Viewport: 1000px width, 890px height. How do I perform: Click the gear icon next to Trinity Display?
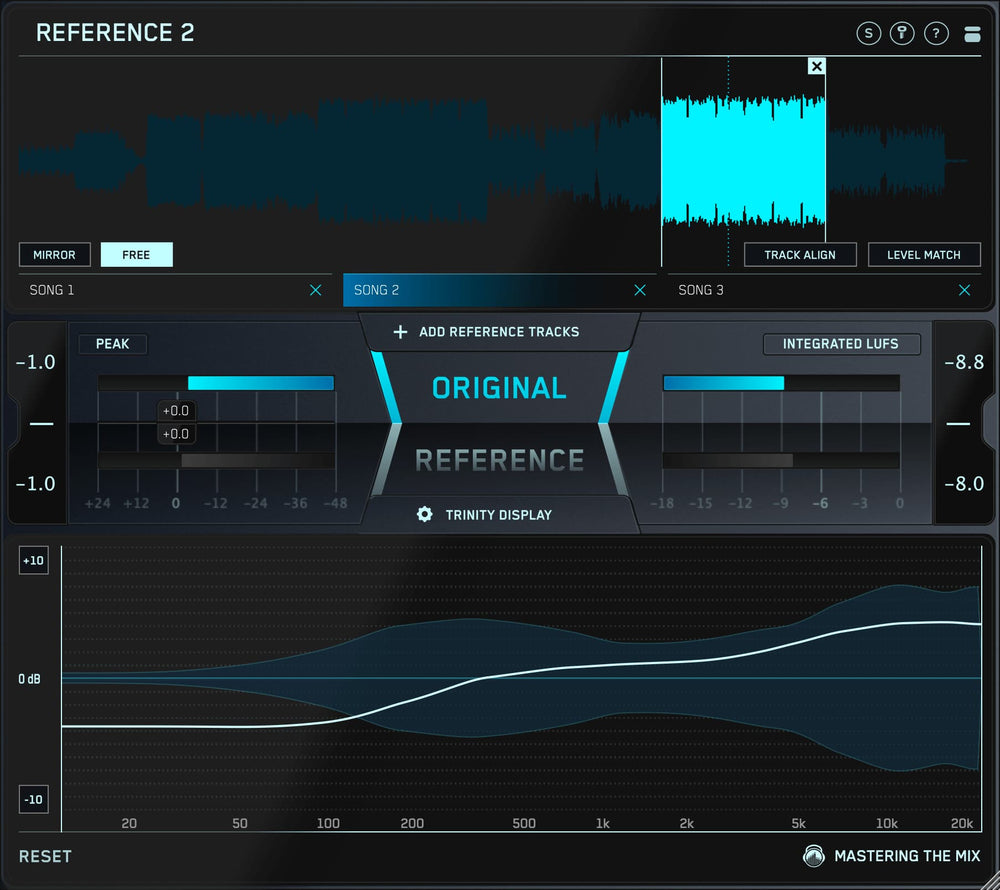click(x=425, y=515)
